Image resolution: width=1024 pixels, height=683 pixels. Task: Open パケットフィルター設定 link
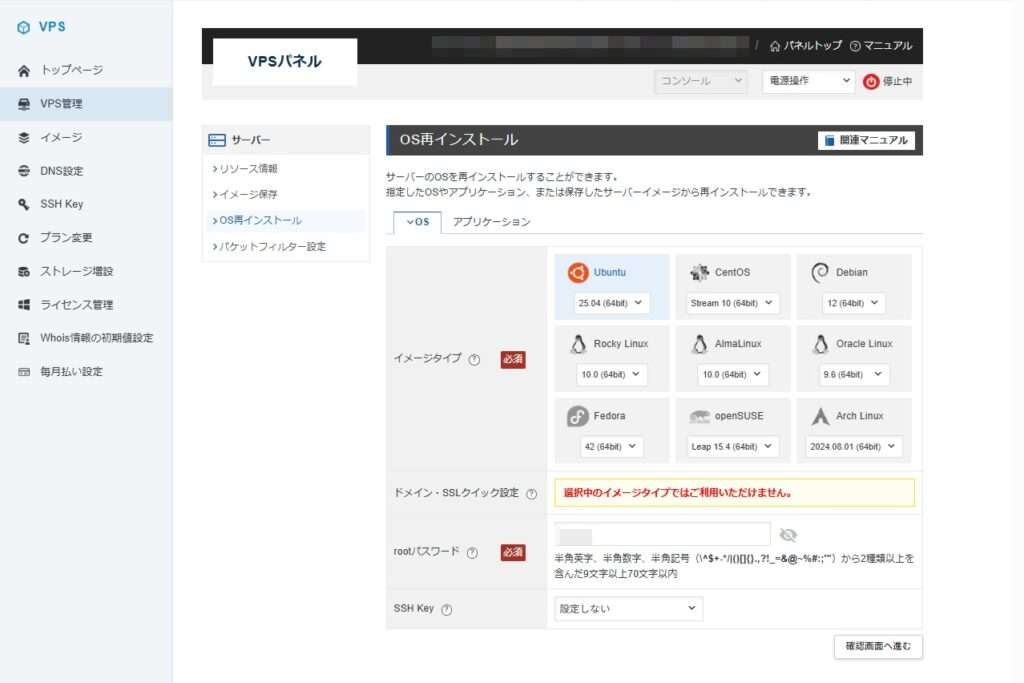pos(272,246)
